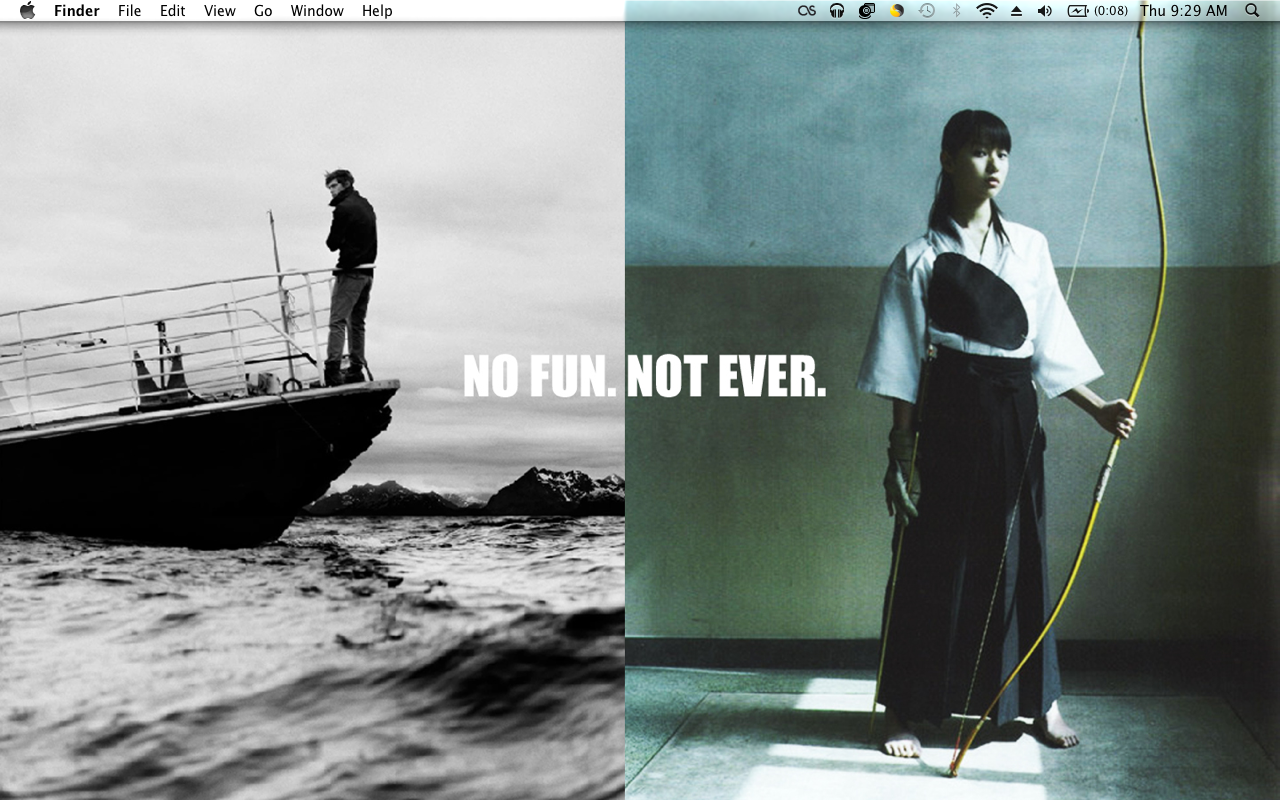1280x800 pixels.
Task: Open the Edit menu
Action: tap(172, 11)
